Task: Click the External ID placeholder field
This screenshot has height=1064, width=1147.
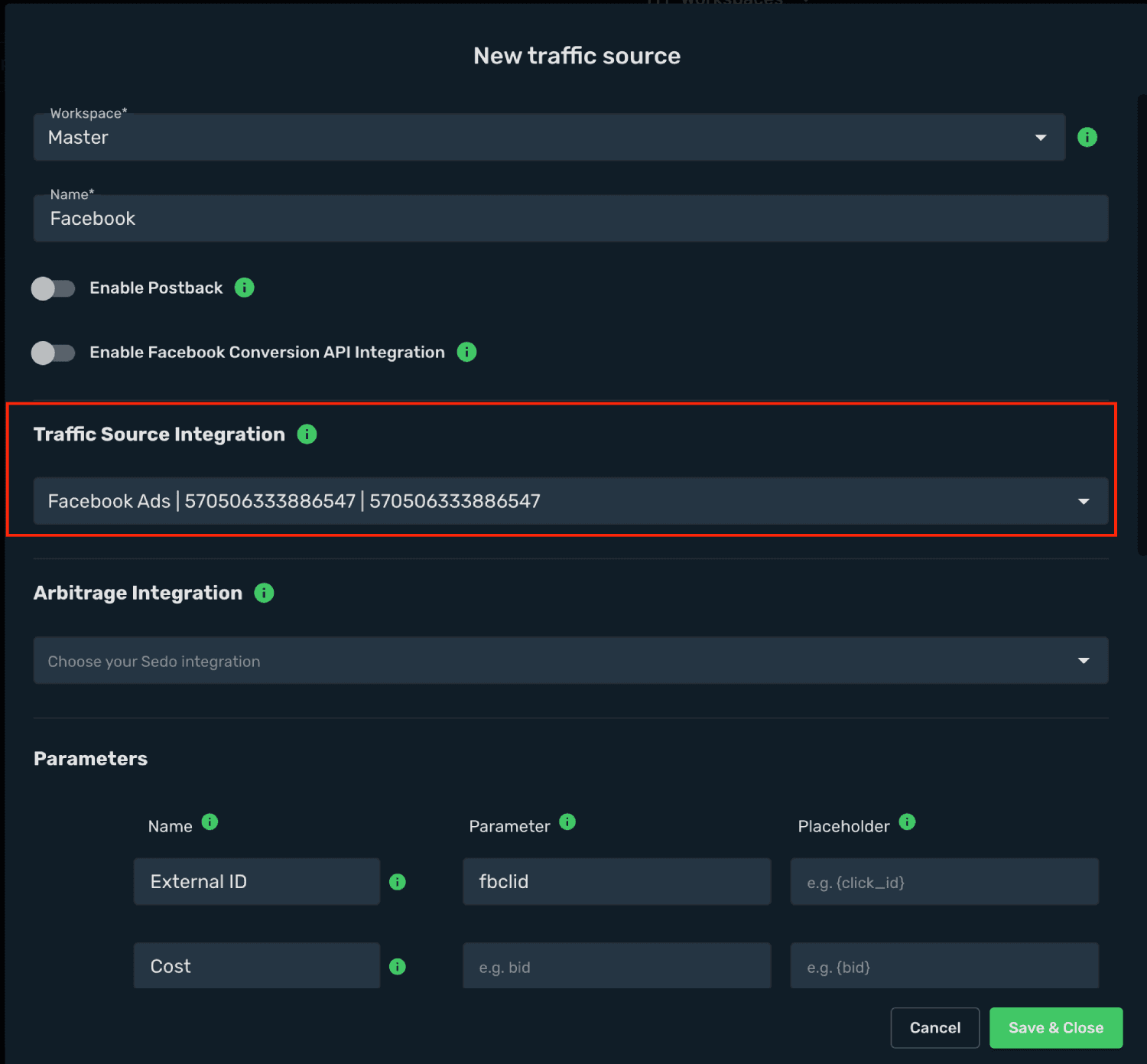Action: (x=944, y=881)
